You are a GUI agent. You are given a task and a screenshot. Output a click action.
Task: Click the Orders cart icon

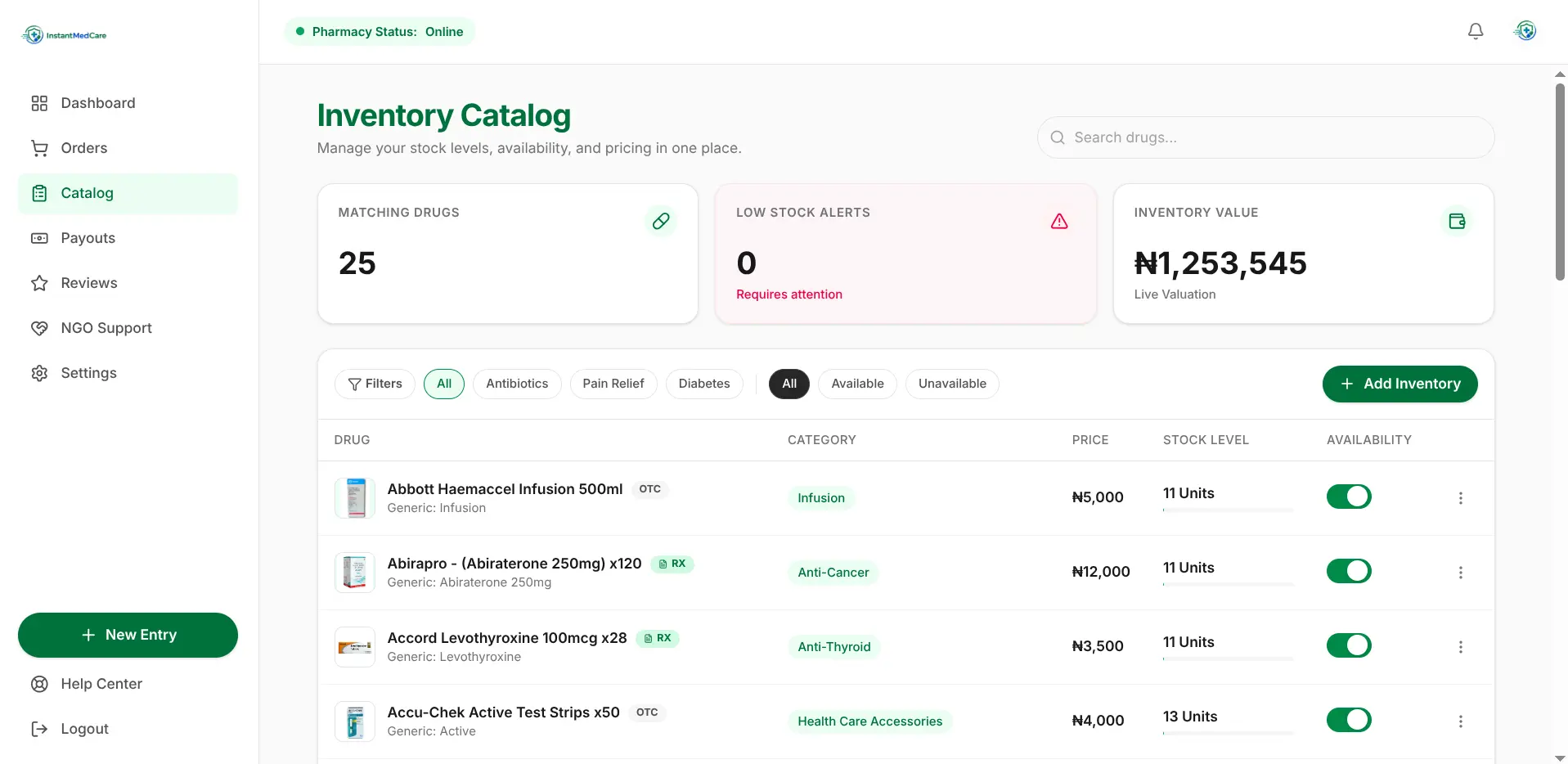[39, 148]
